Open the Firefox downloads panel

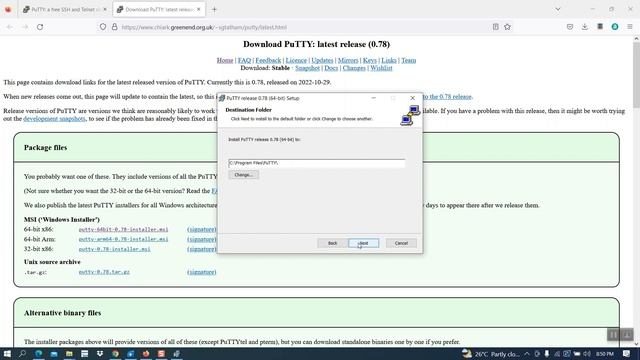[585, 27]
